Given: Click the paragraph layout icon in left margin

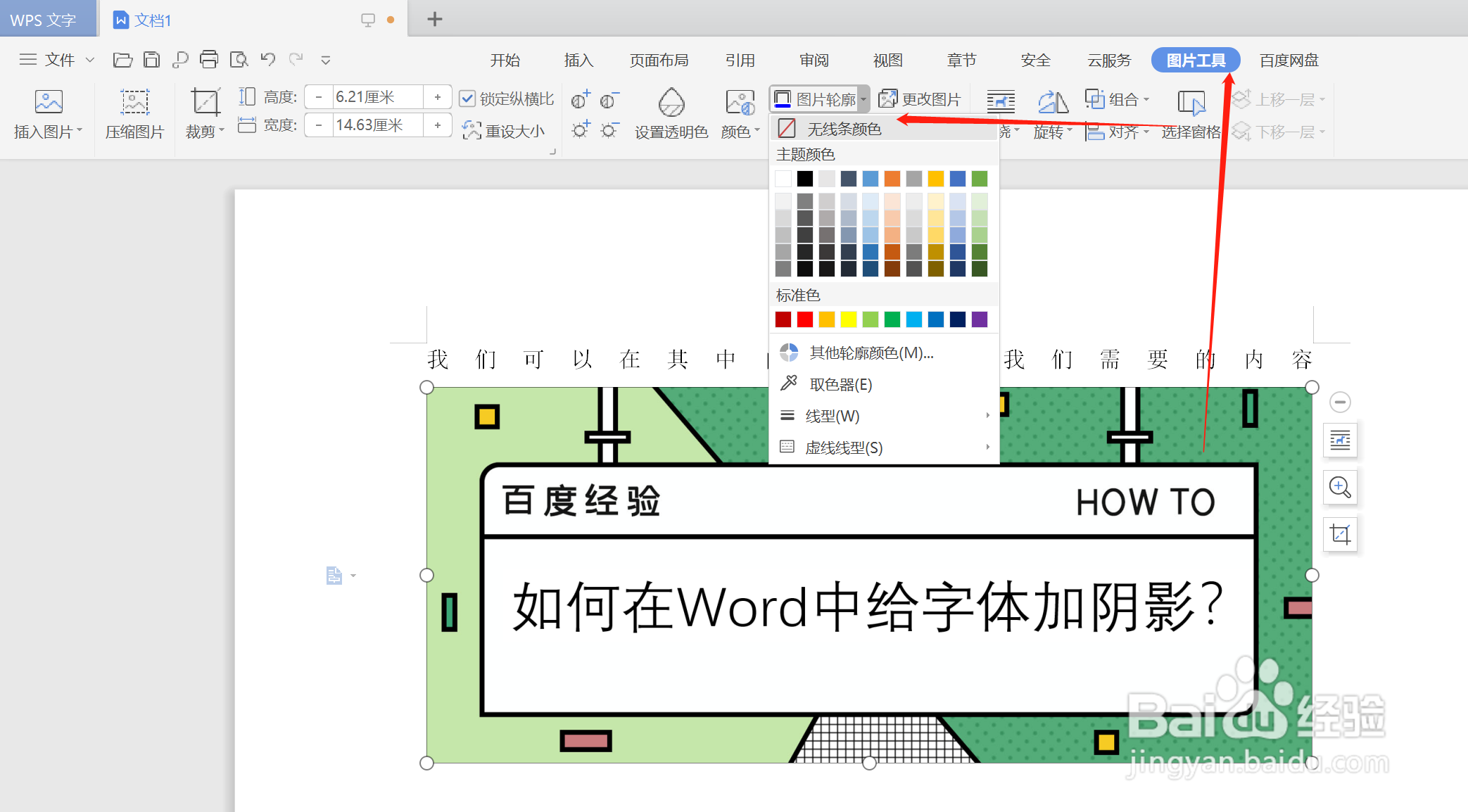Looking at the screenshot, I should coord(334,576).
